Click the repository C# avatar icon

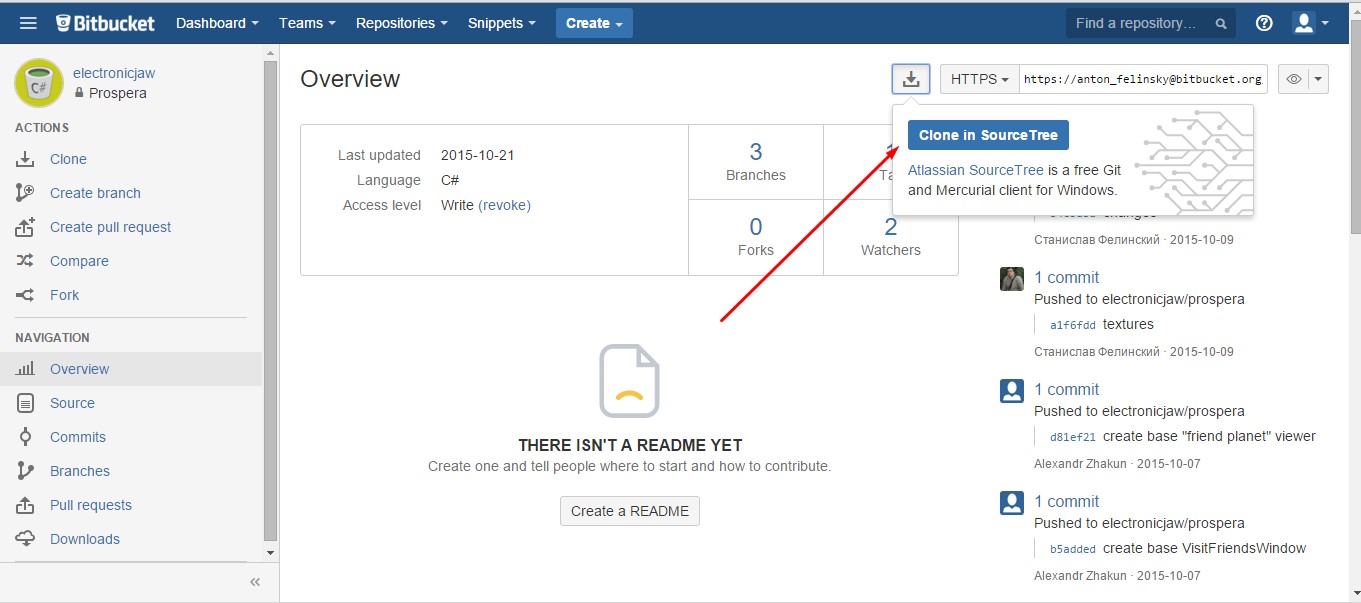(39, 82)
